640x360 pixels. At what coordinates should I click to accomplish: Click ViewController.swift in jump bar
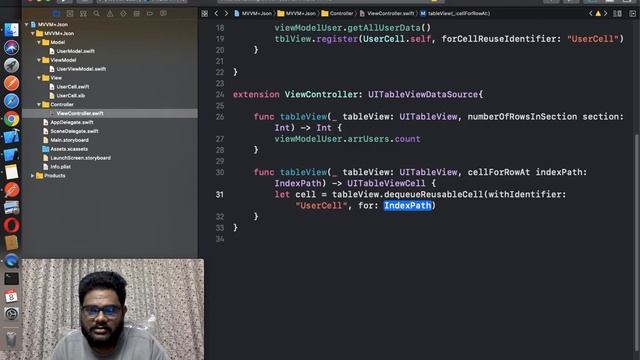click(x=387, y=13)
